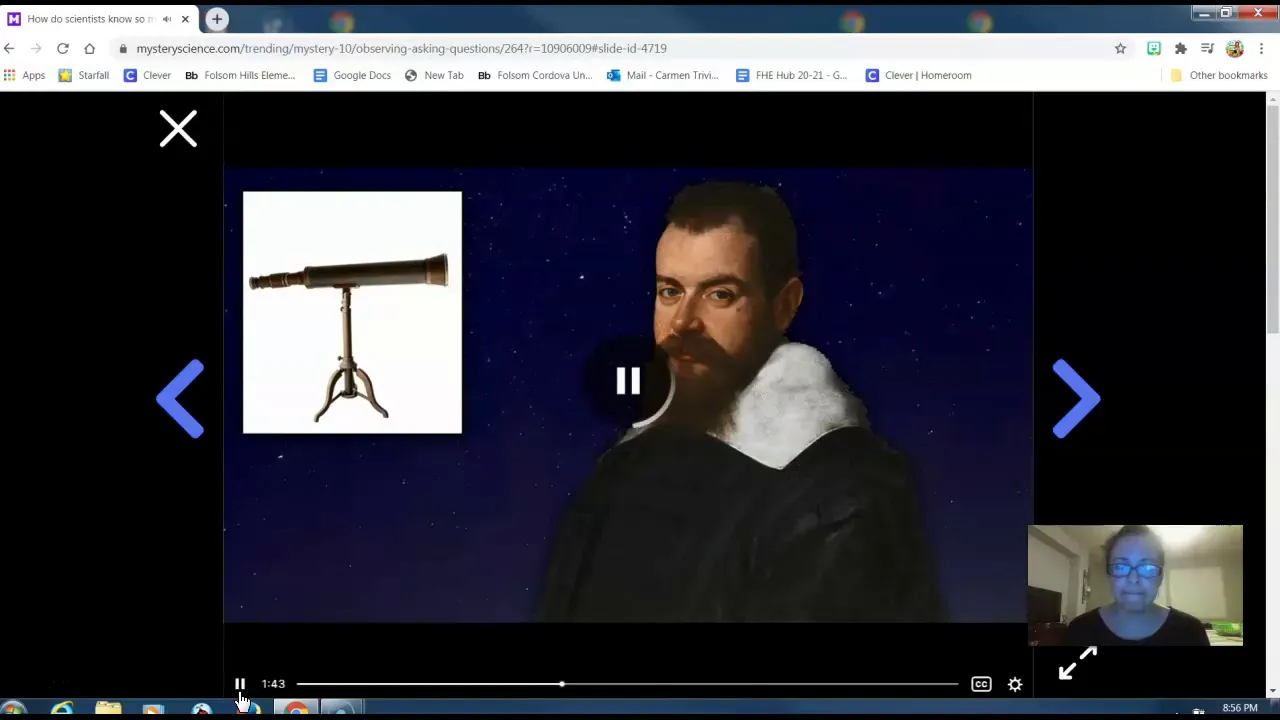The height and width of the screenshot is (720, 1280).
Task: Open the Mail - Carmen Trivi... bookmark
Action: 663,75
